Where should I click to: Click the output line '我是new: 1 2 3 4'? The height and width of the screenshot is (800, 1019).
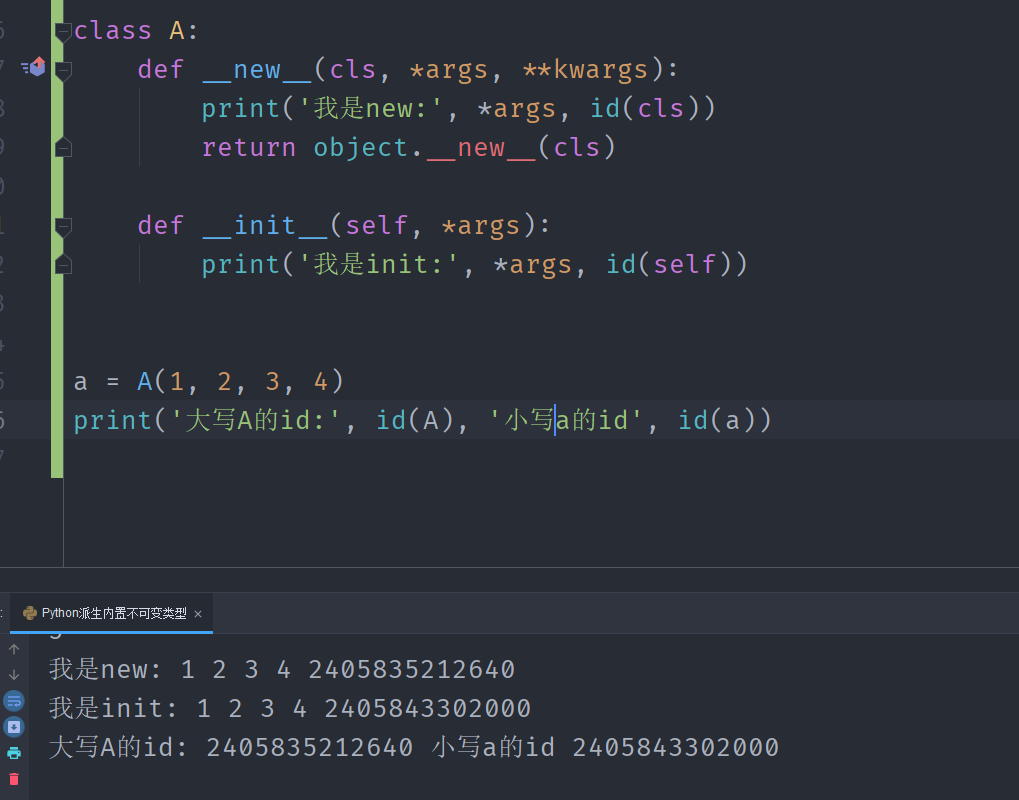click(282, 669)
